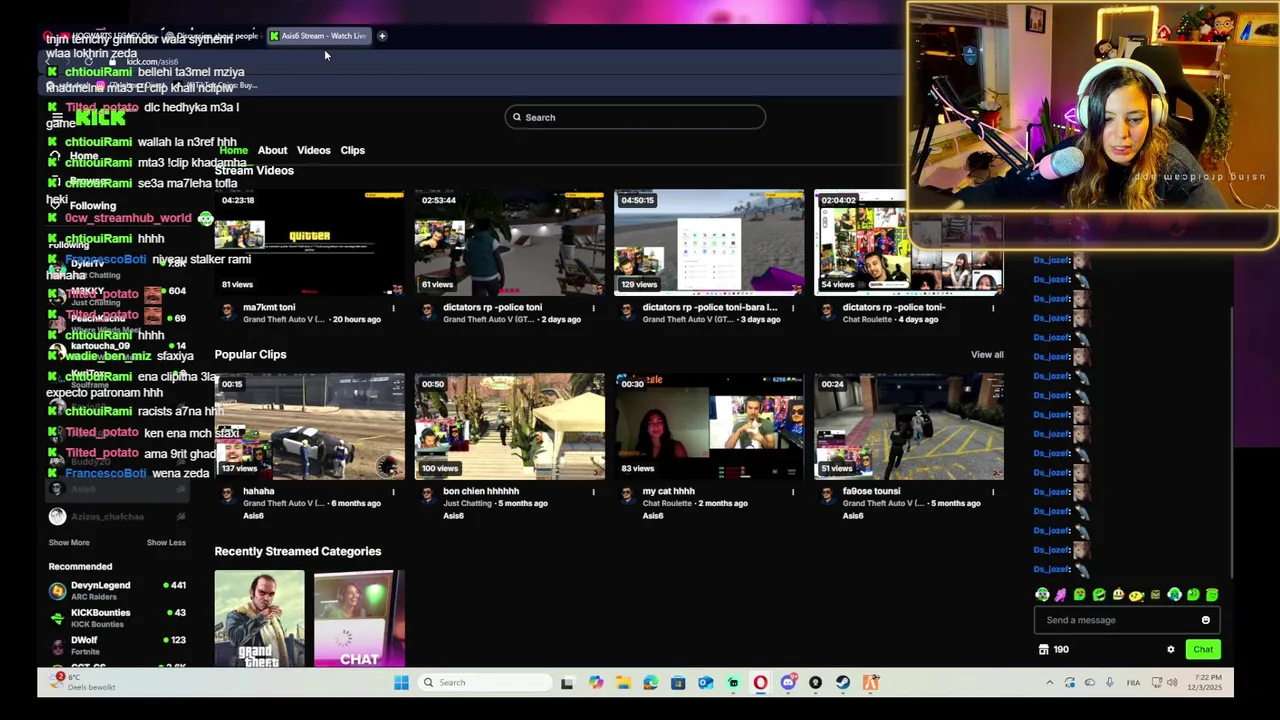
Task: Open the Windows Start menu
Action: (x=401, y=683)
